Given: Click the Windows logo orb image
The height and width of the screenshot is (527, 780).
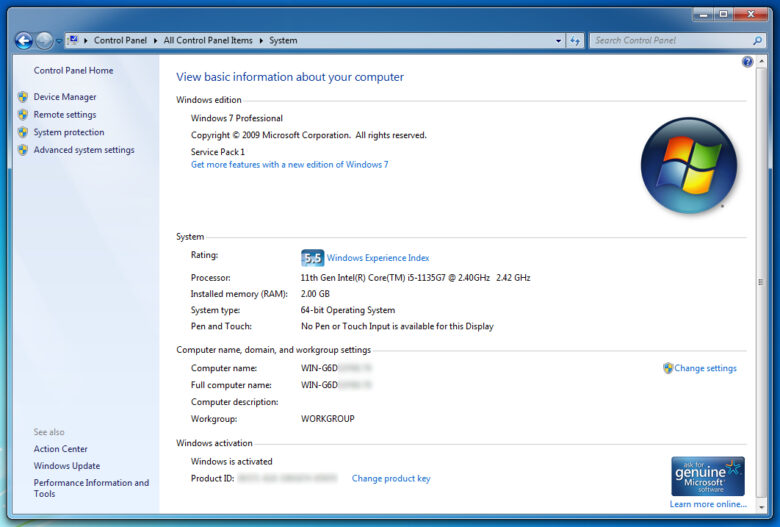Looking at the screenshot, I should (x=689, y=166).
